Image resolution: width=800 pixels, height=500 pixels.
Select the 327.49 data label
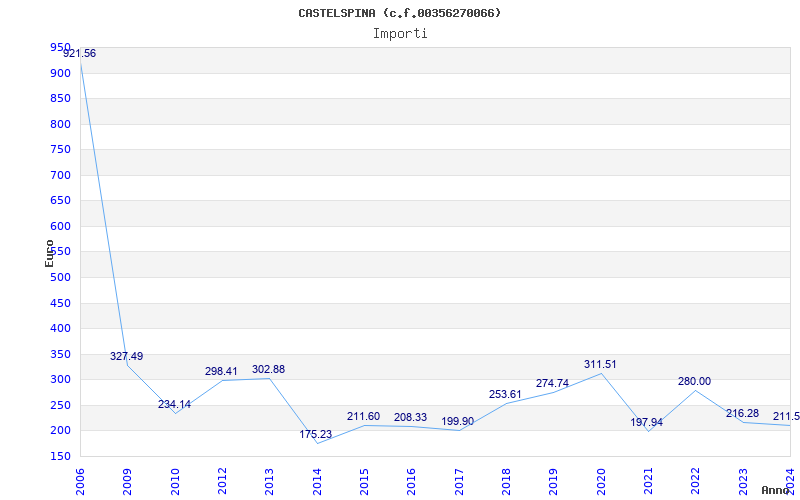pyautogui.click(x=127, y=356)
